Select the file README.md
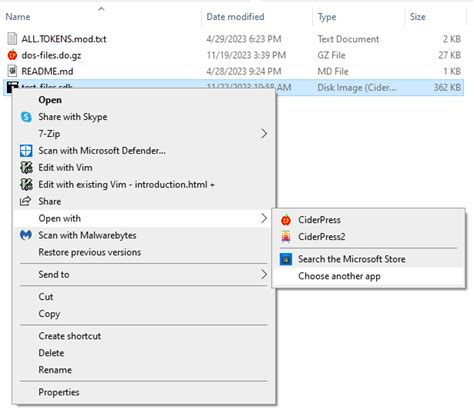The height and width of the screenshot is (410, 474). (47, 71)
